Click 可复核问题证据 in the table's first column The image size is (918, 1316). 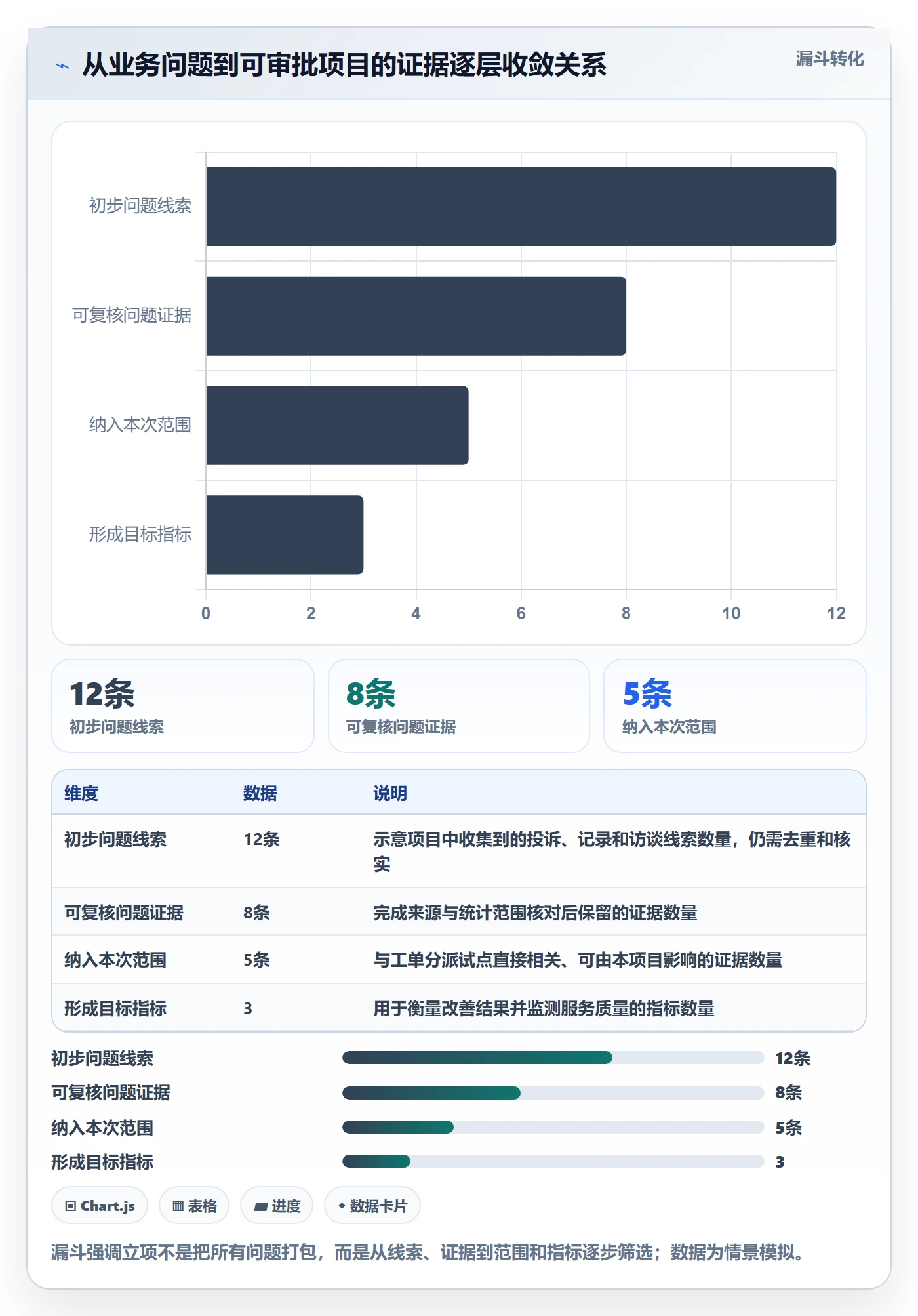(124, 913)
